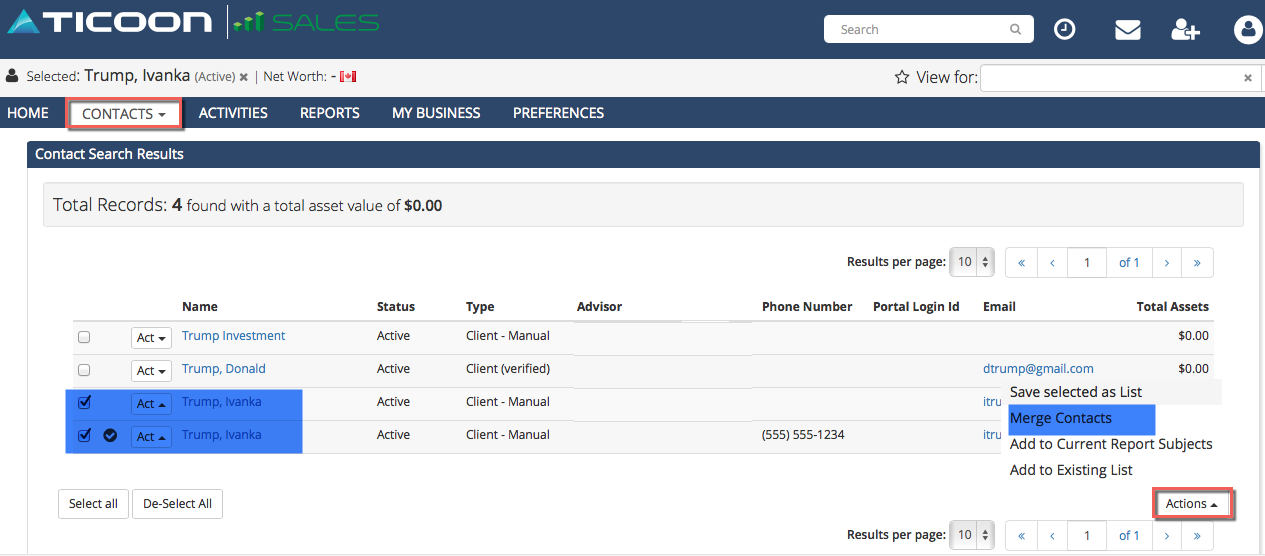The height and width of the screenshot is (556, 1265).
Task: Click the Canadian flag icon
Action: point(348,76)
